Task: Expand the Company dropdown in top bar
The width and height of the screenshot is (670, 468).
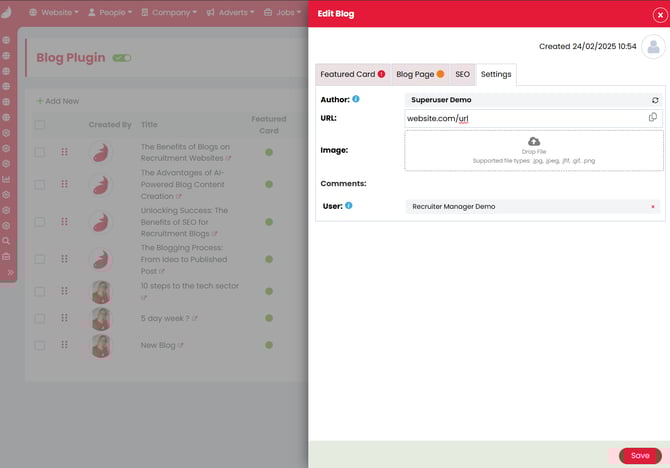Action: tap(168, 13)
